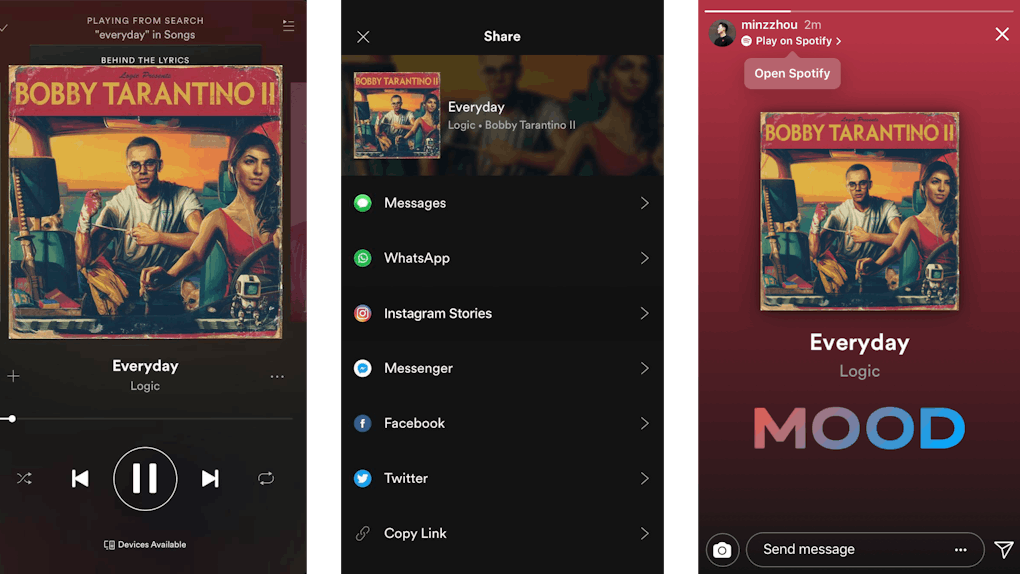Tap the small Spotify logo in story header
The image size is (1020, 574).
[746, 41]
